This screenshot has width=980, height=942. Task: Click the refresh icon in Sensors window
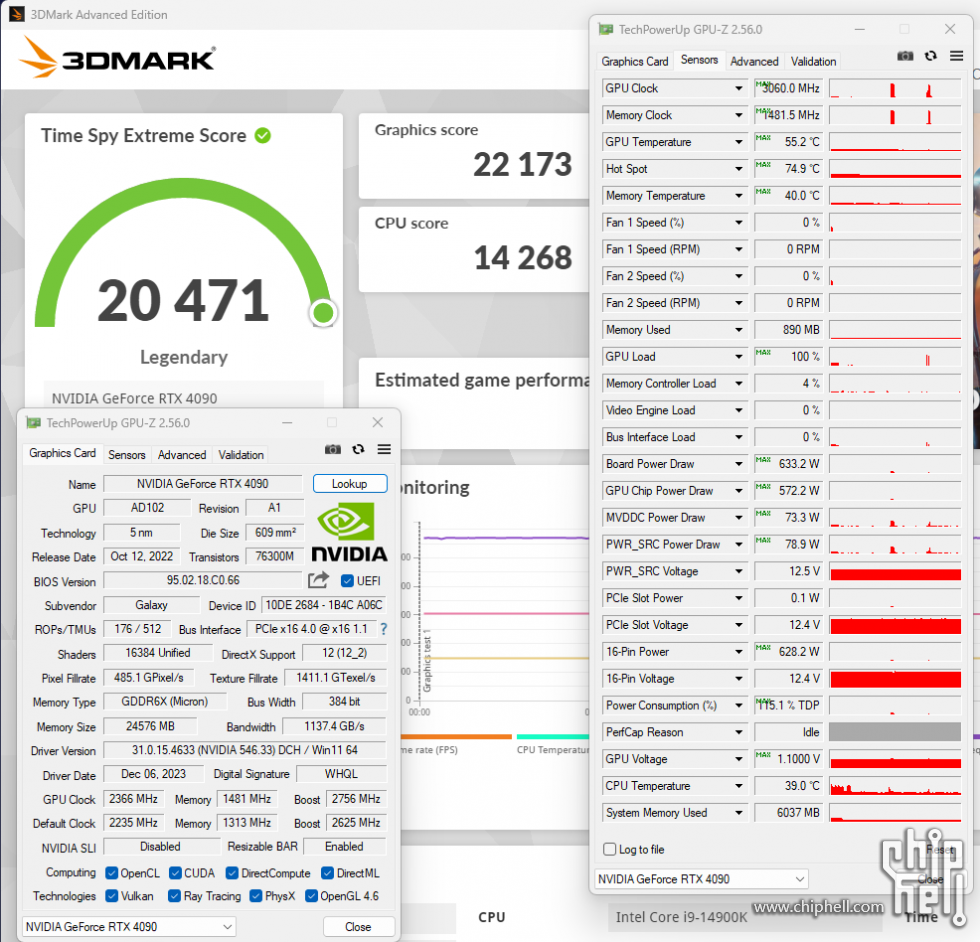point(931,56)
